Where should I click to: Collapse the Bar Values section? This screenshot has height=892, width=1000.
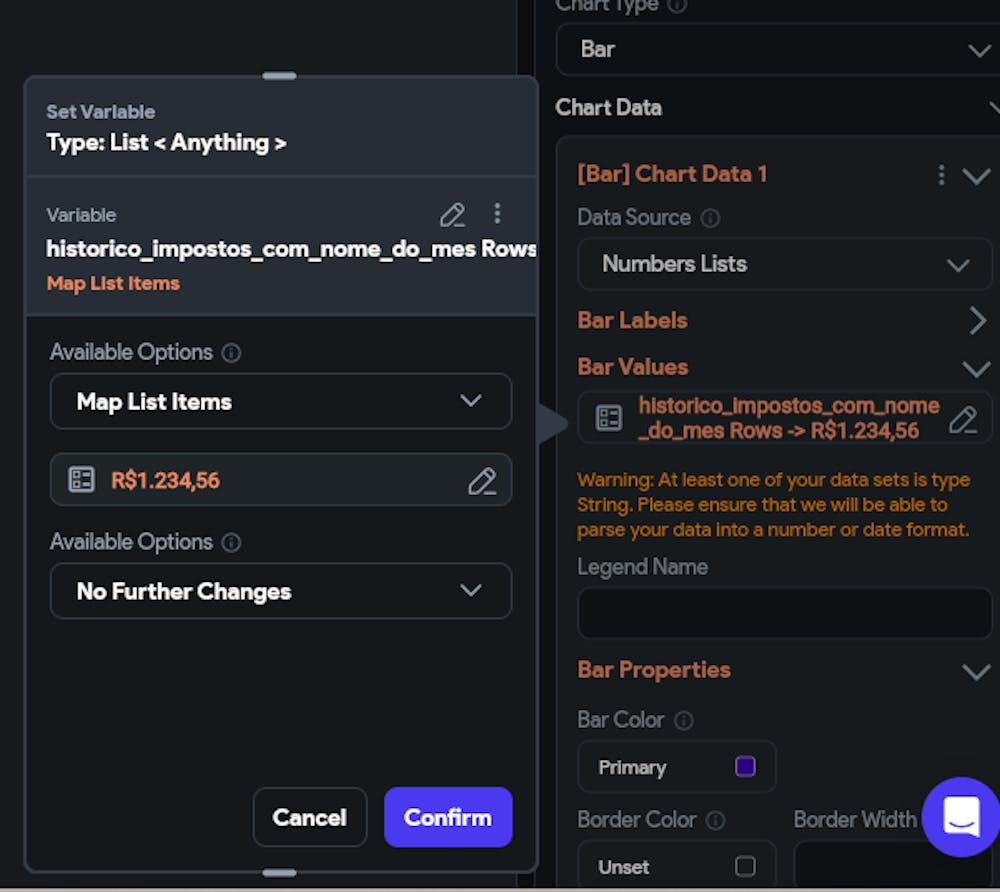pos(977,367)
